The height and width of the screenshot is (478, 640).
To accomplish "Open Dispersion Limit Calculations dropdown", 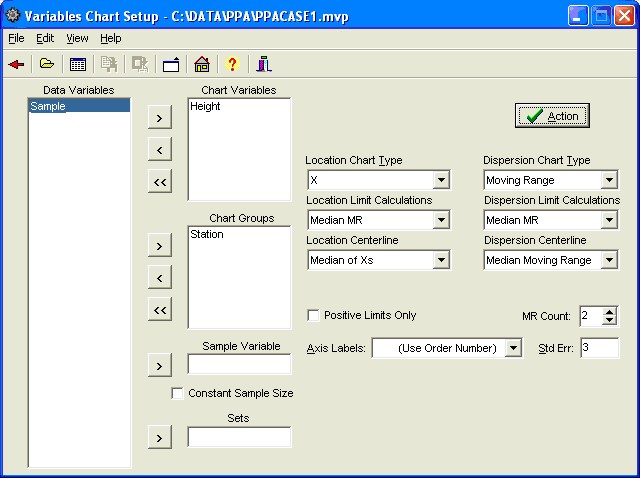I will (x=609, y=220).
